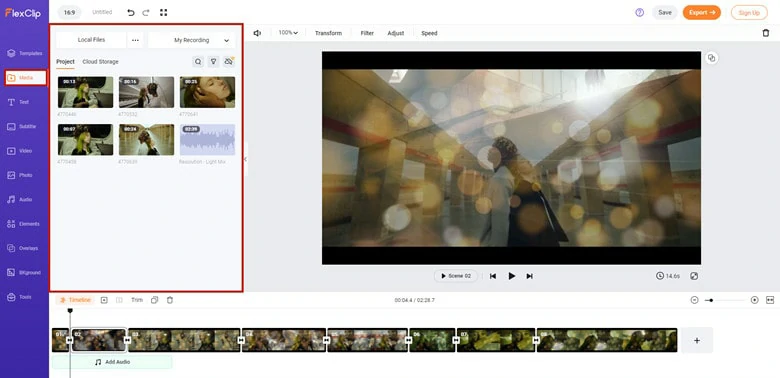Switch to the Project tab
The width and height of the screenshot is (780, 378).
click(65, 62)
